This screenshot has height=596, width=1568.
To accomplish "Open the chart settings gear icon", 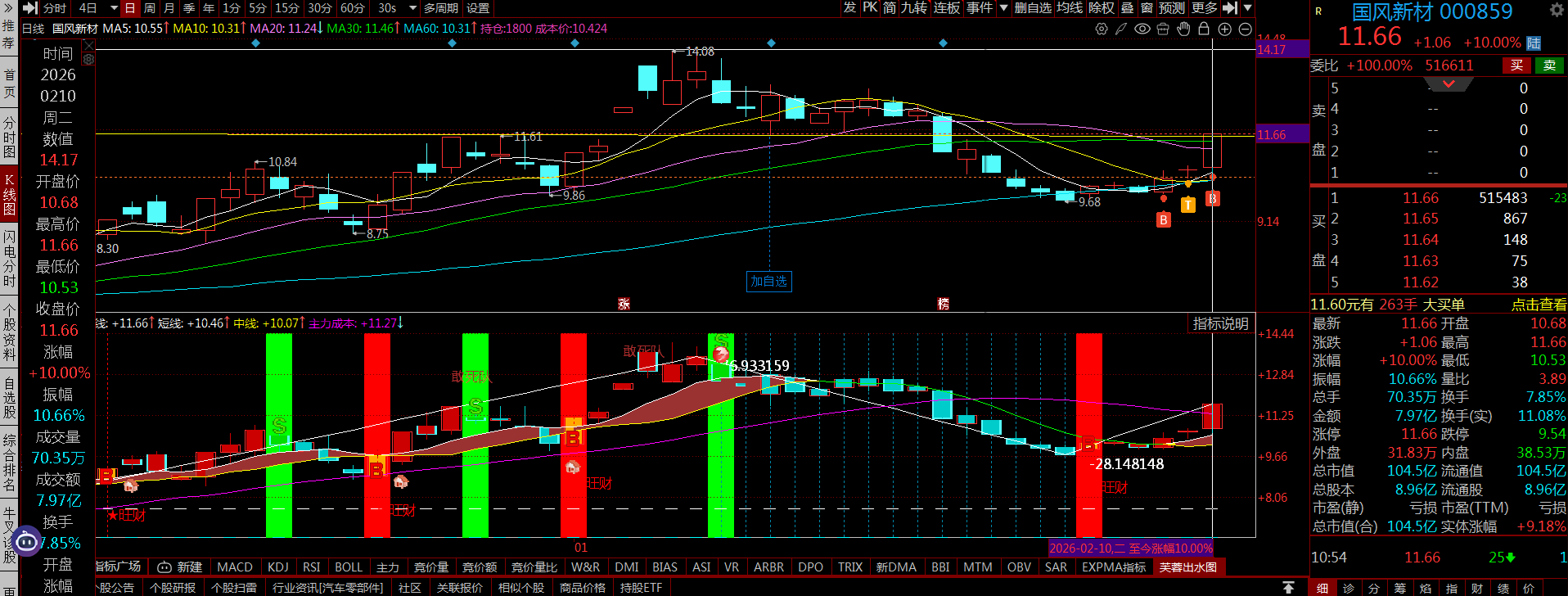I will pyautogui.click(x=1102, y=29).
